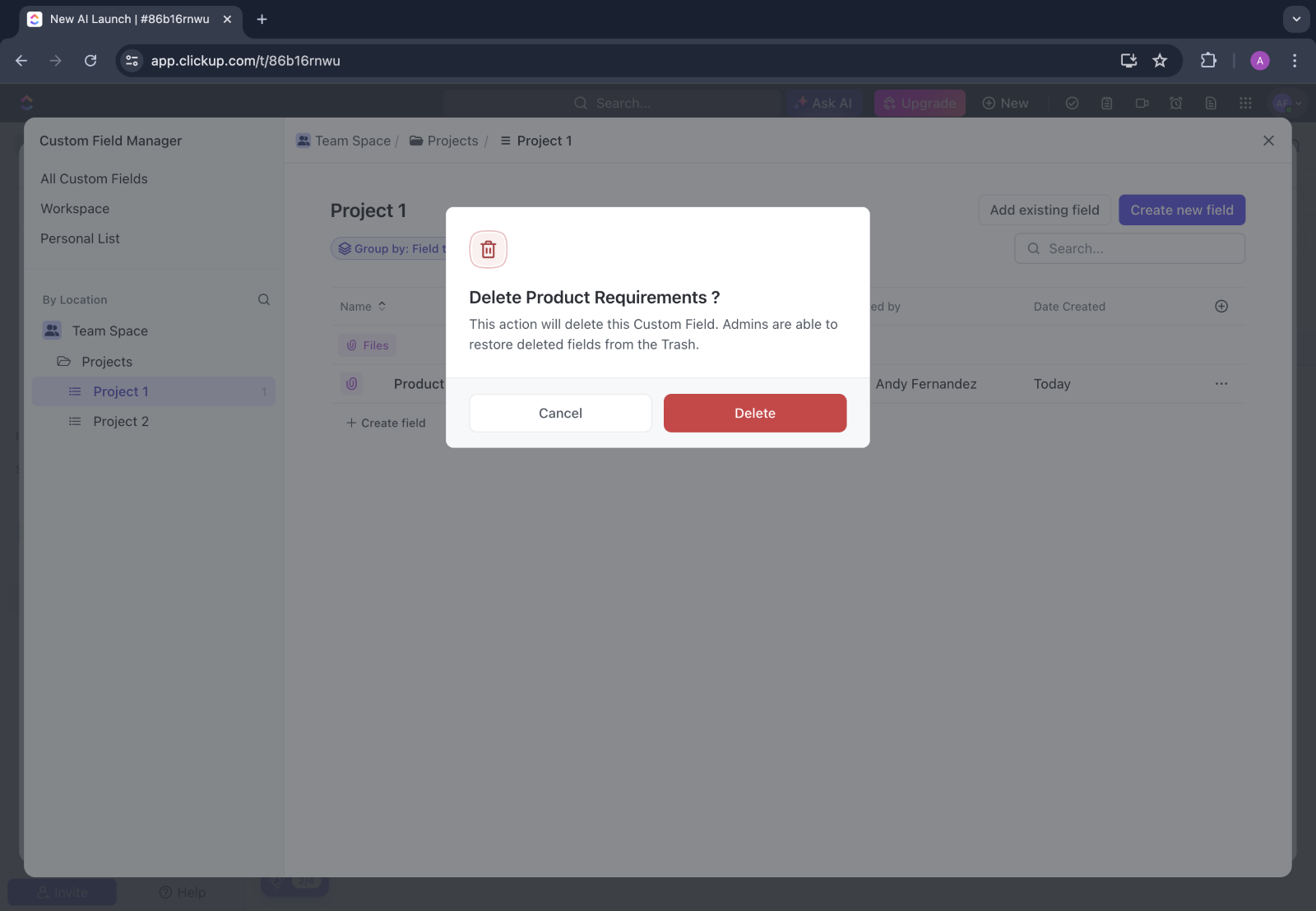The image size is (1316, 911).
Task: Click Add existing field button
Action: point(1044,210)
